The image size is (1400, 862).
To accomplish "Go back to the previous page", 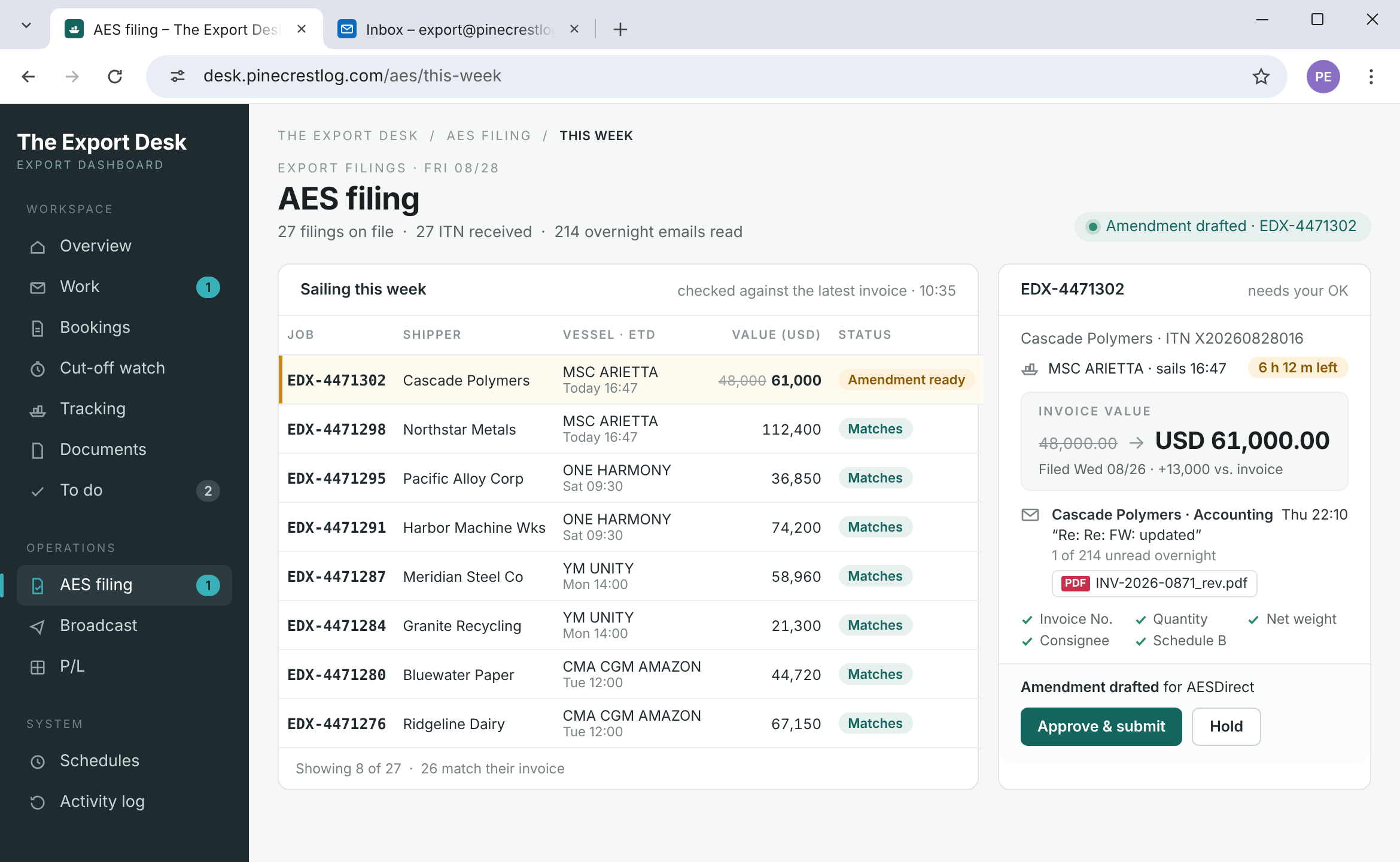I will point(28,77).
